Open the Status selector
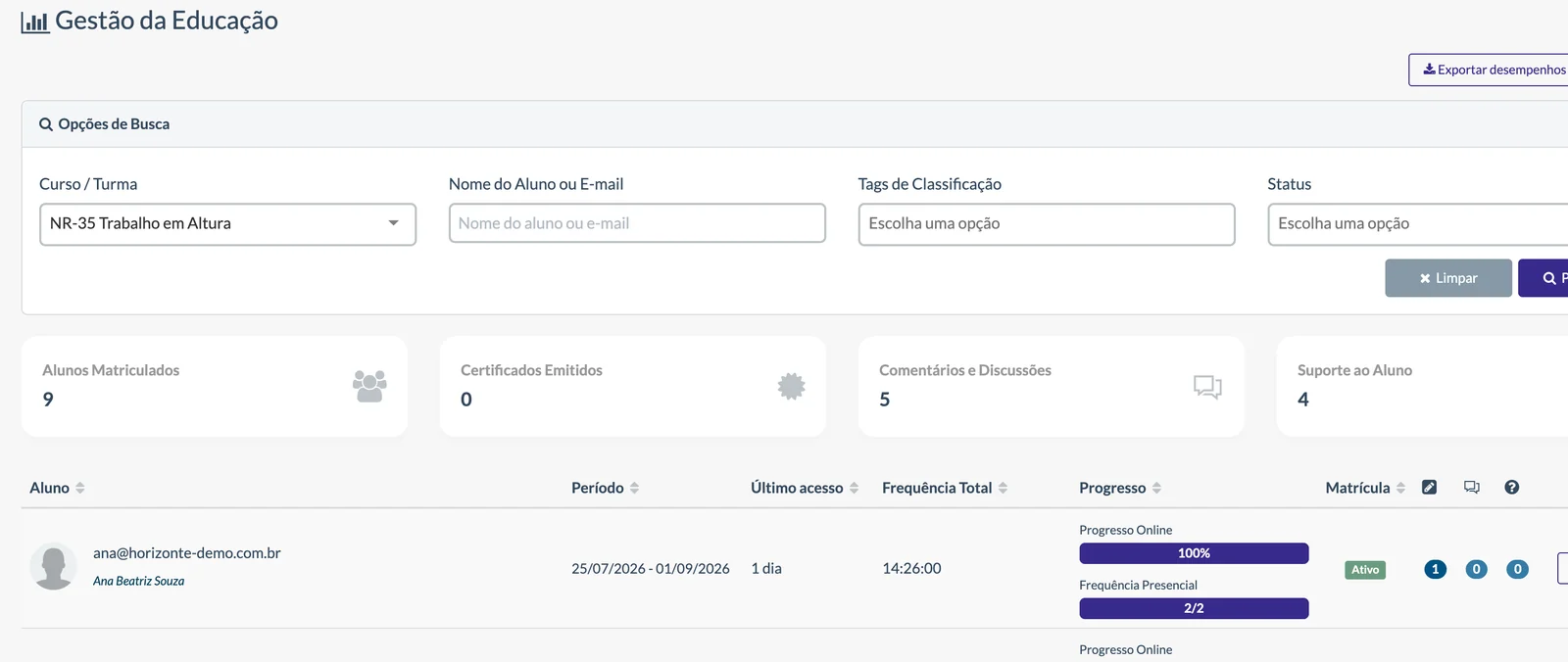 click(x=1418, y=224)
